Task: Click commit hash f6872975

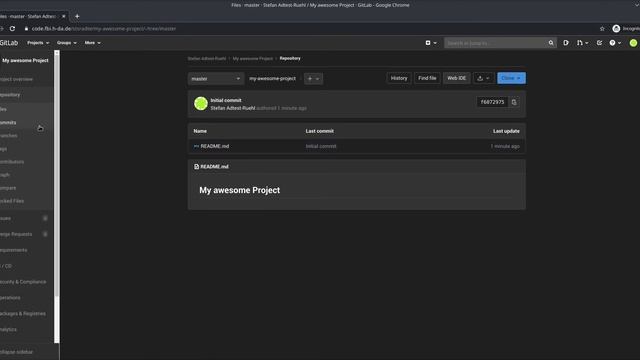Action: (x=492, y=102)
